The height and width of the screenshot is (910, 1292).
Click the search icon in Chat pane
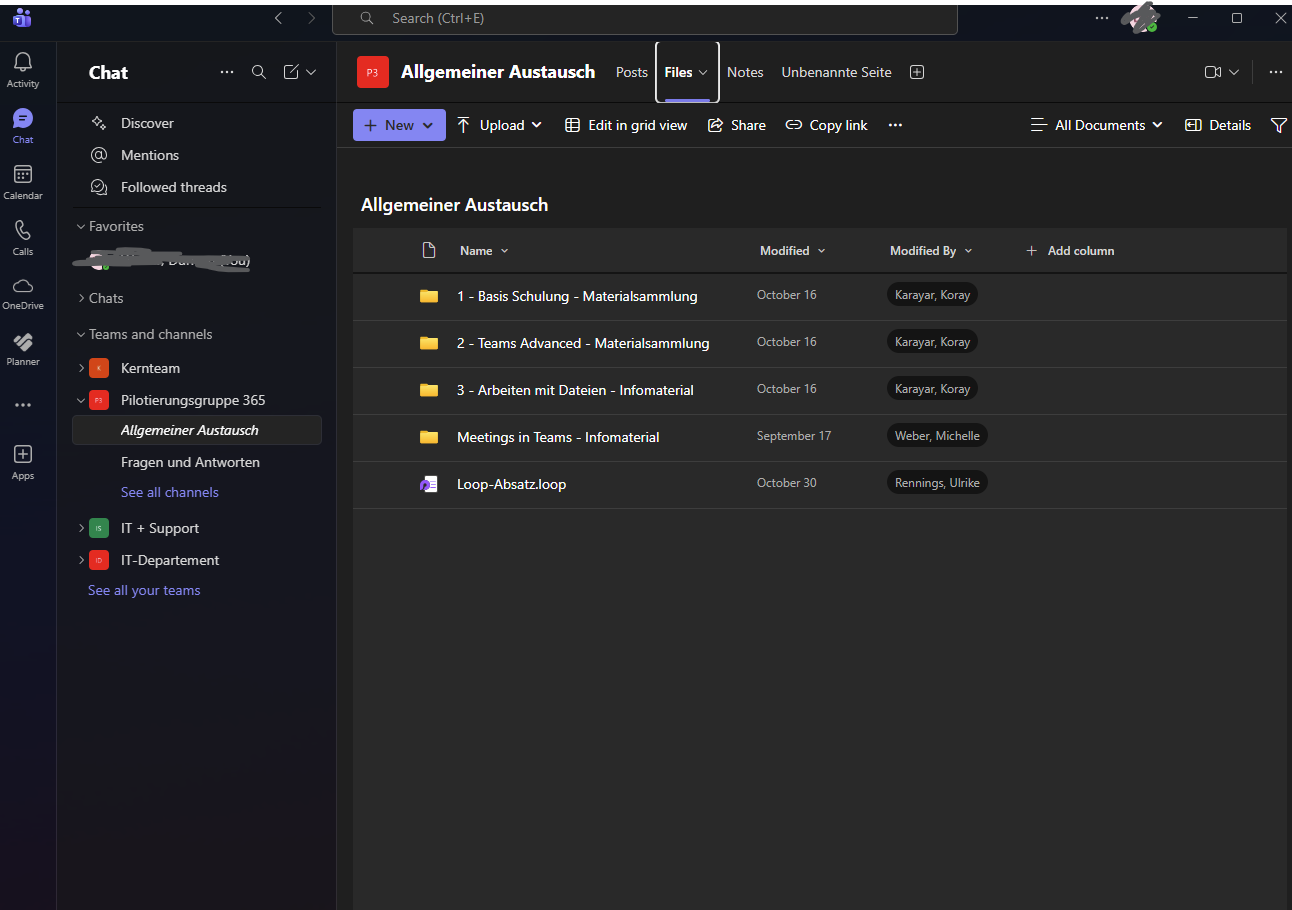click(x=258, y=72)
